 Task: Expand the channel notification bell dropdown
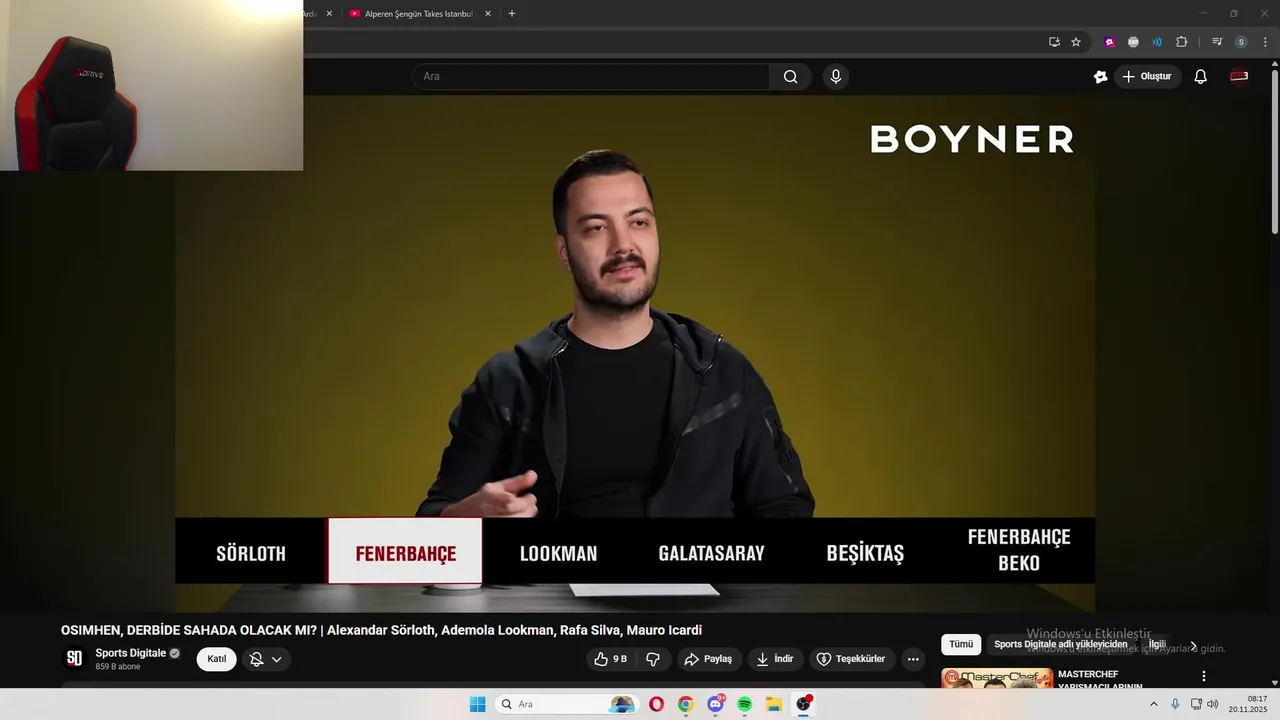coord(266,659)
